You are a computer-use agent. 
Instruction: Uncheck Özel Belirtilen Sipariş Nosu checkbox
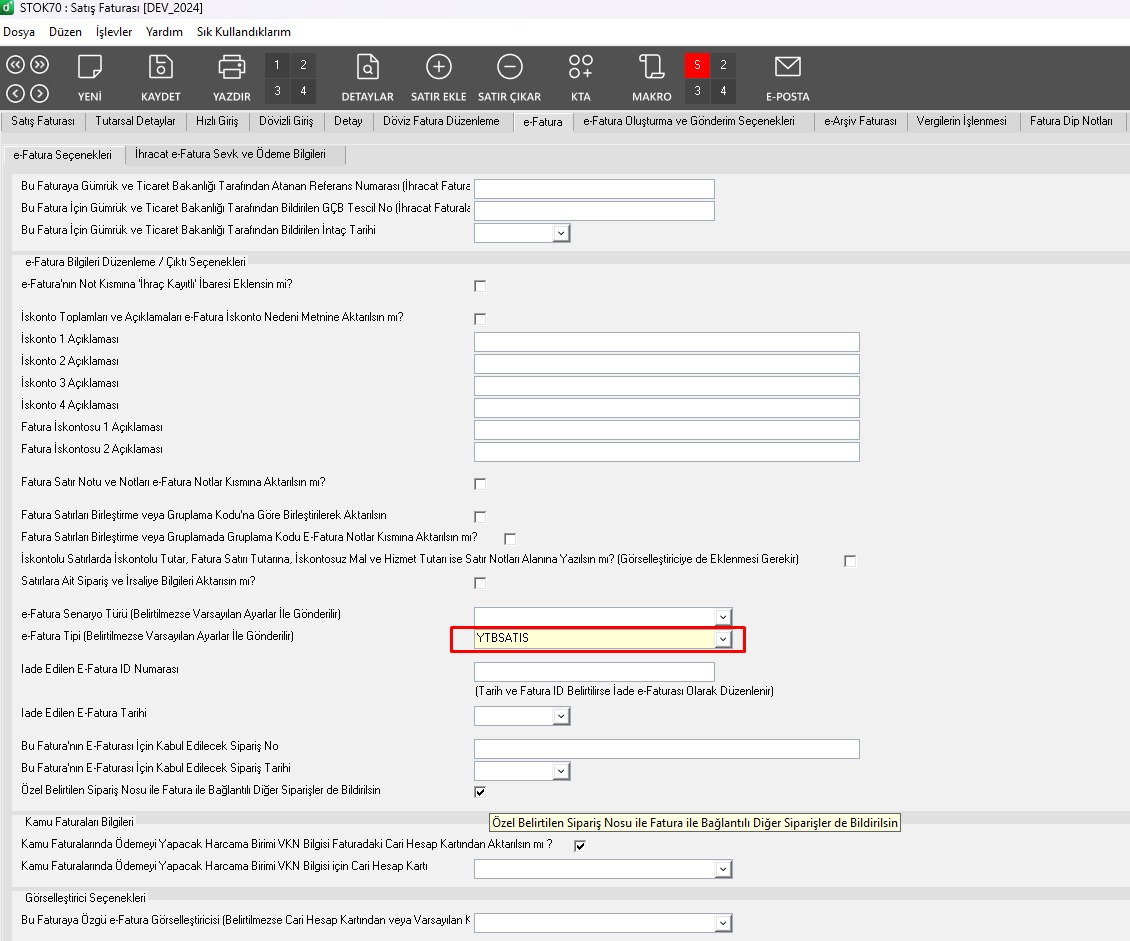[480, 792]
